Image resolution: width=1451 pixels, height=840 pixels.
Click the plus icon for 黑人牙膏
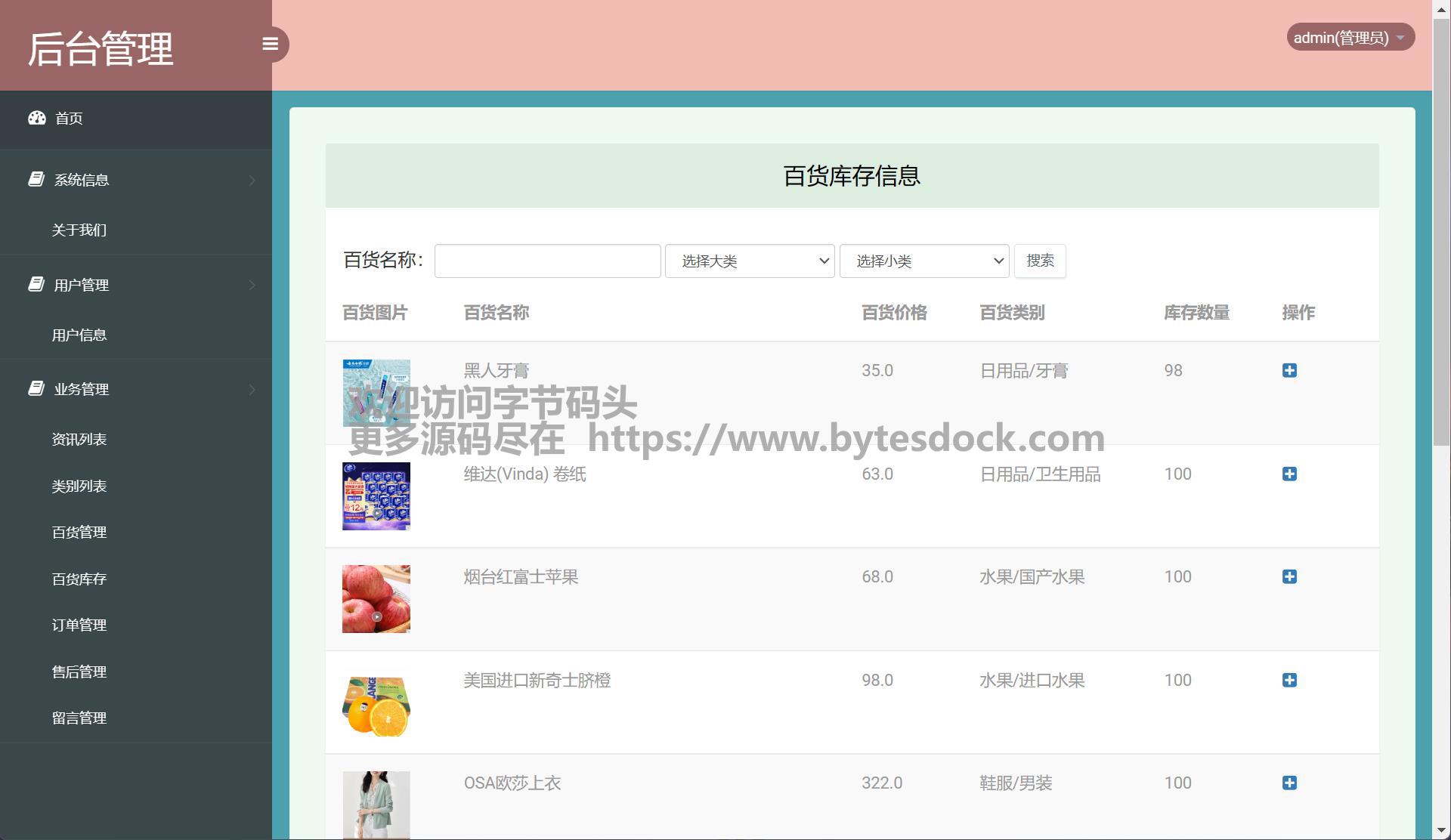pos(1289,370)
